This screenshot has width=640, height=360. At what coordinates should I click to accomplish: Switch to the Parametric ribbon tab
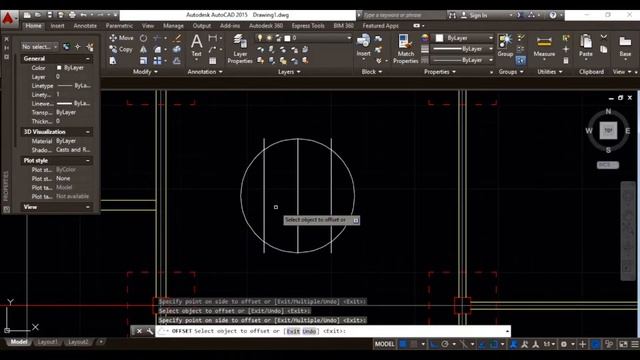coord(119,26)
